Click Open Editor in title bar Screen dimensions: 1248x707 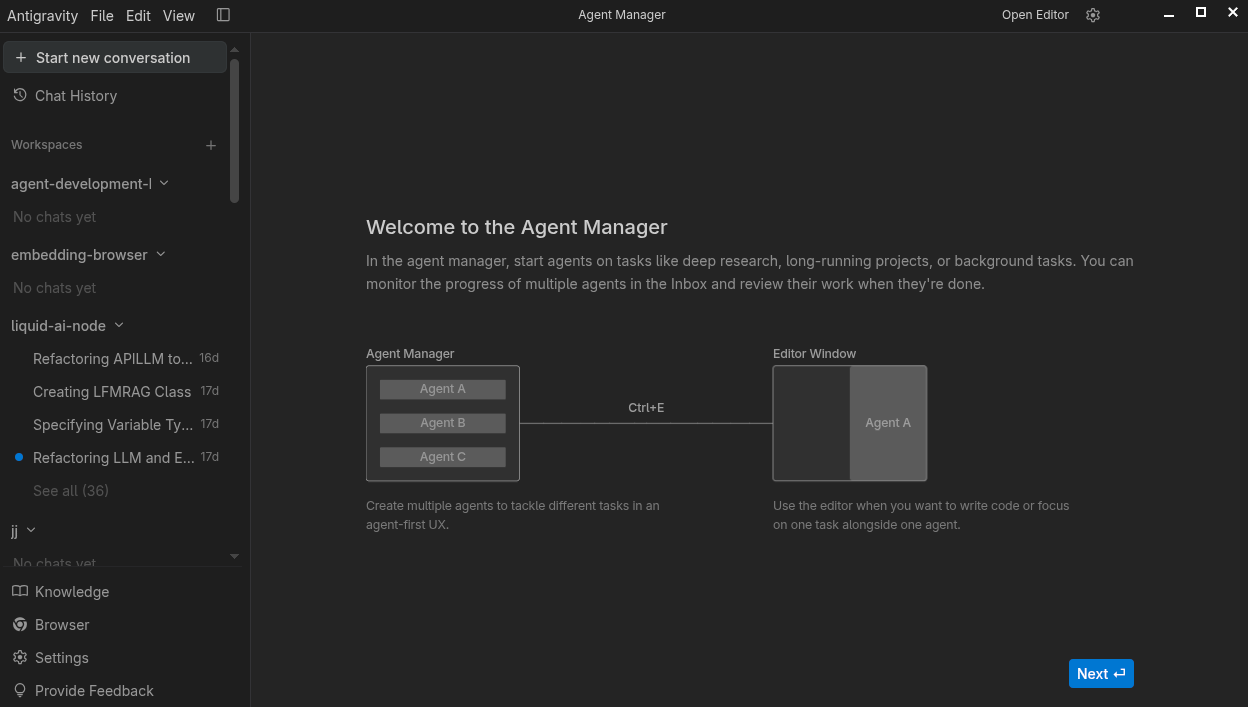[x=1035, y=15]
